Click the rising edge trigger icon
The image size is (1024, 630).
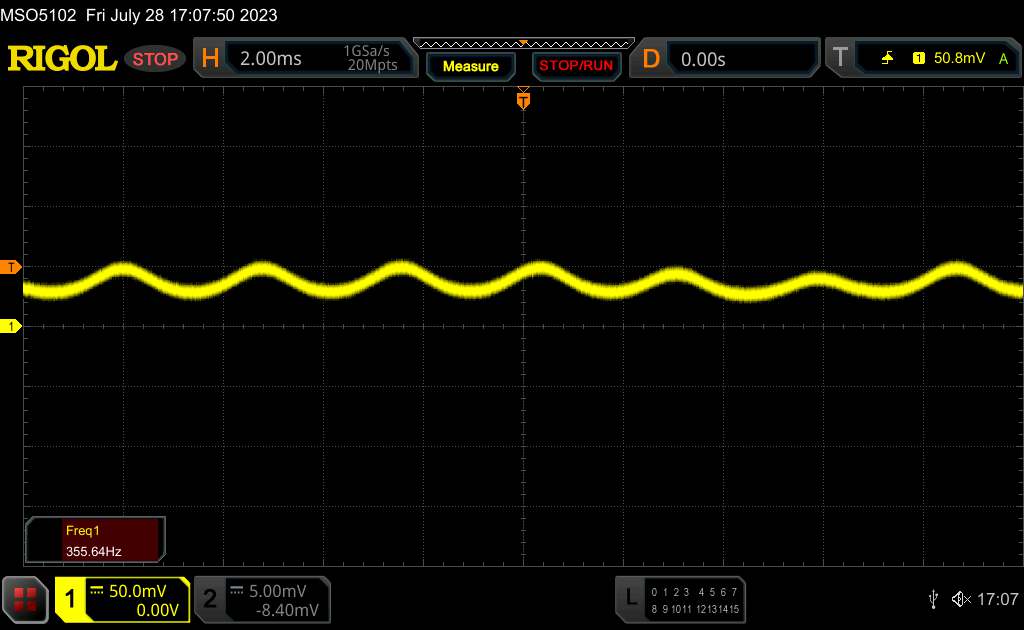[x=888, y=59]
